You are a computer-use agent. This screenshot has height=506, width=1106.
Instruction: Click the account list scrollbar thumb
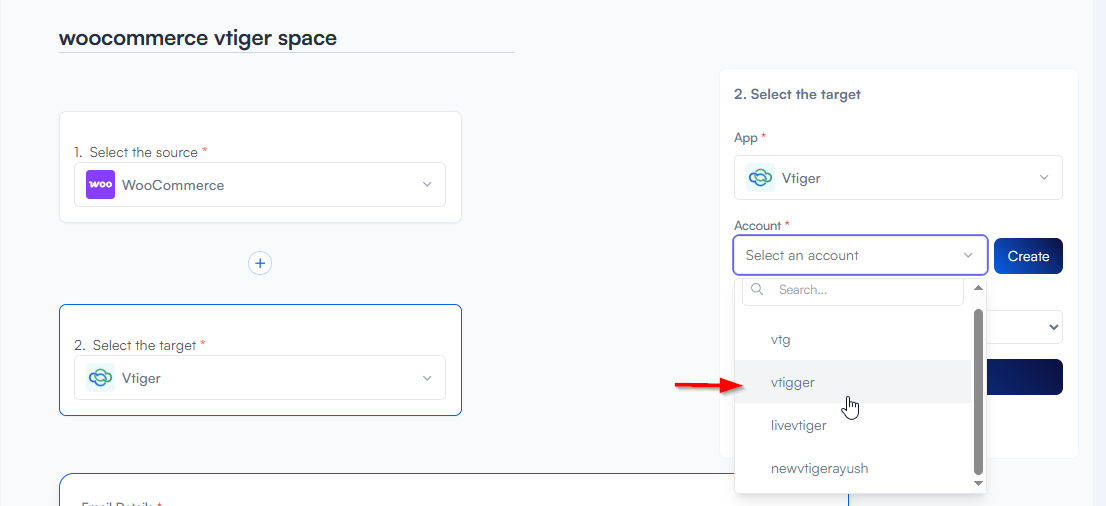978,390
